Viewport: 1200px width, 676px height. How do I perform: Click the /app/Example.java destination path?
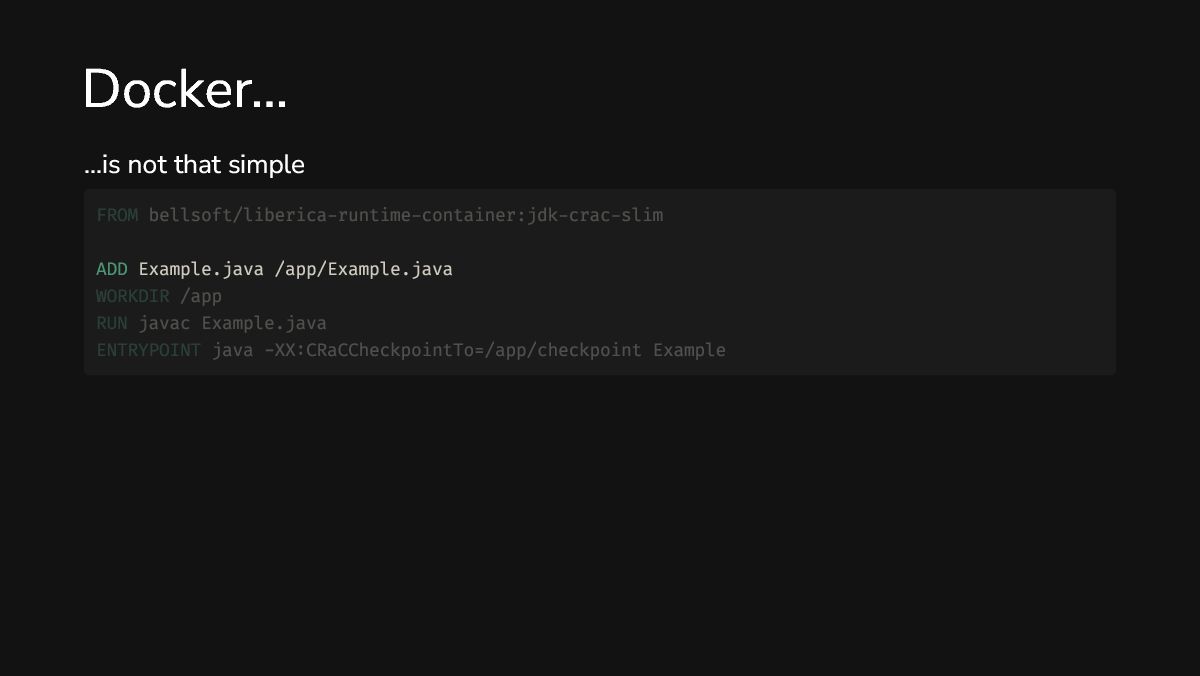tap(364, 269)
